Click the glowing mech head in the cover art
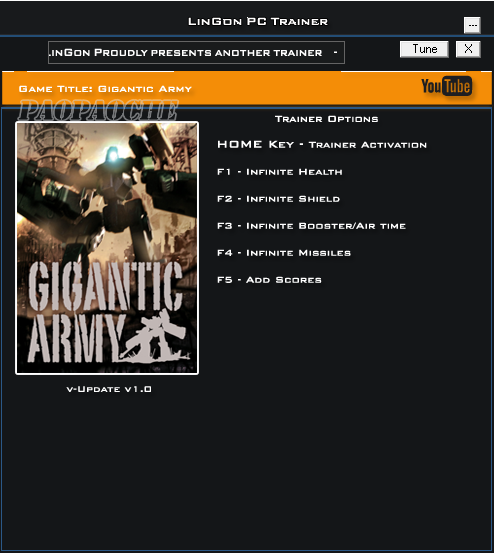Screen dimensions: 494x553 coord(113,155)
